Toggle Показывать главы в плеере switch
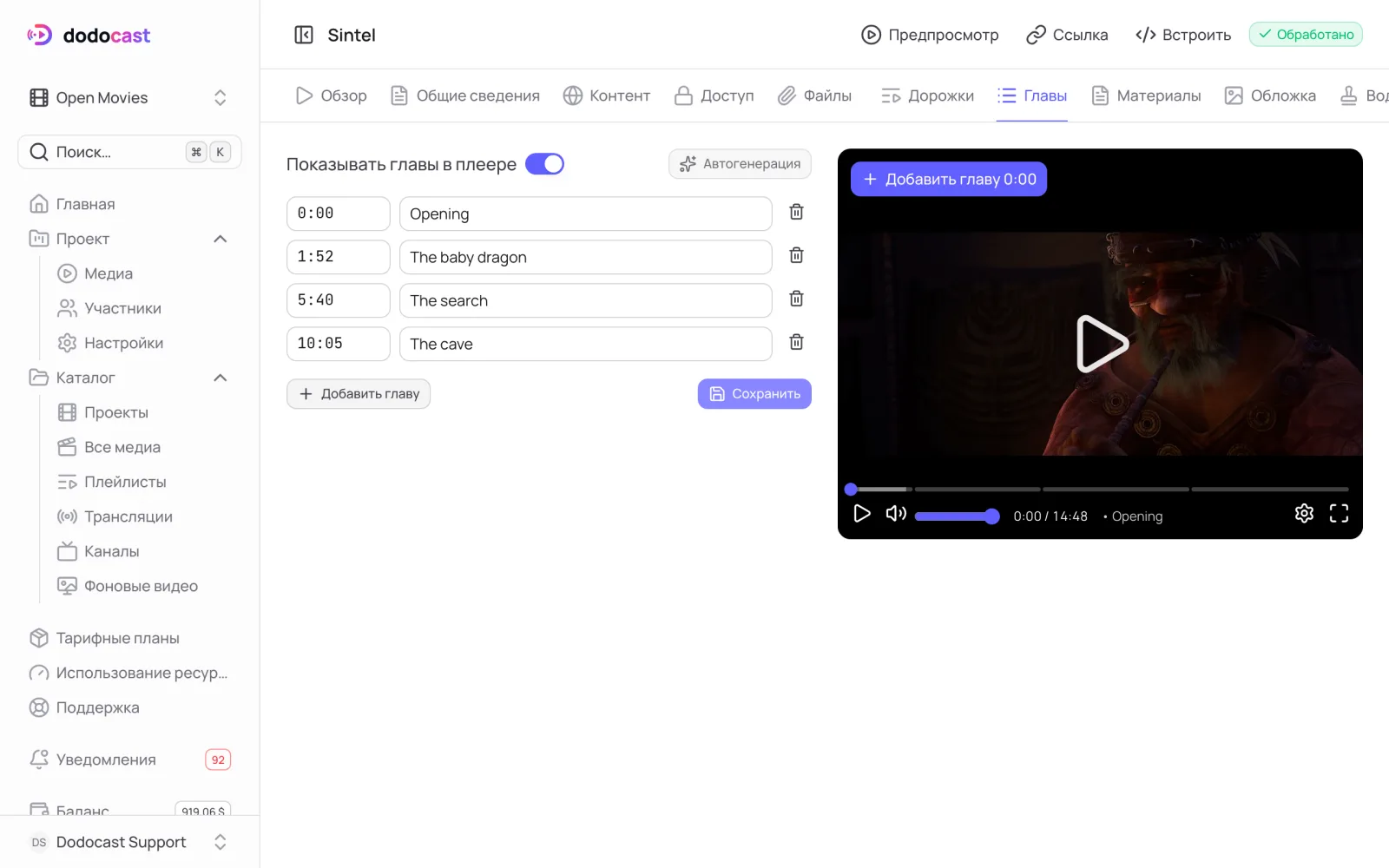1389x868 pixels. [544, 164]
